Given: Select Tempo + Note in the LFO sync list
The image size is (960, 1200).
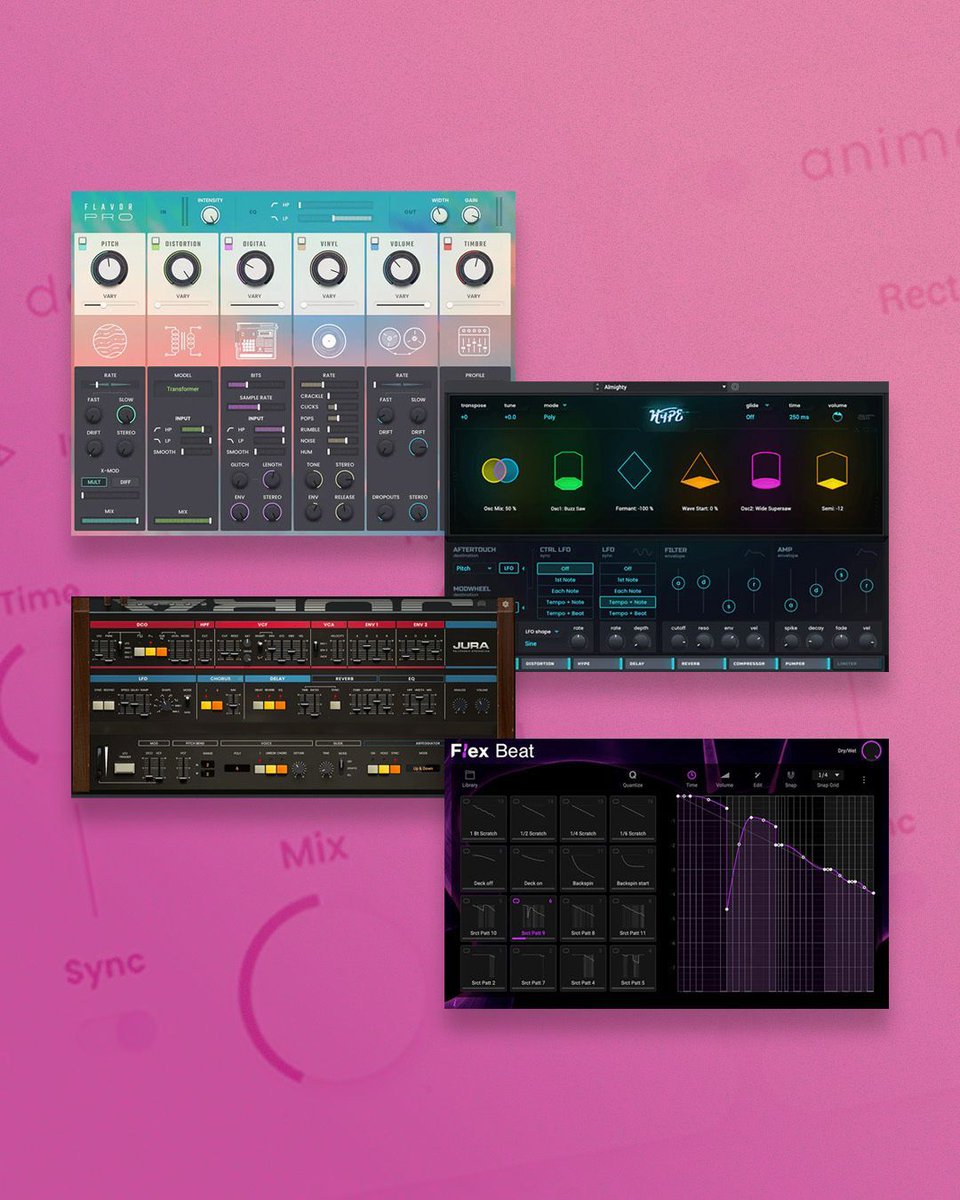Looking at the screenshot, I should (628, 602).
